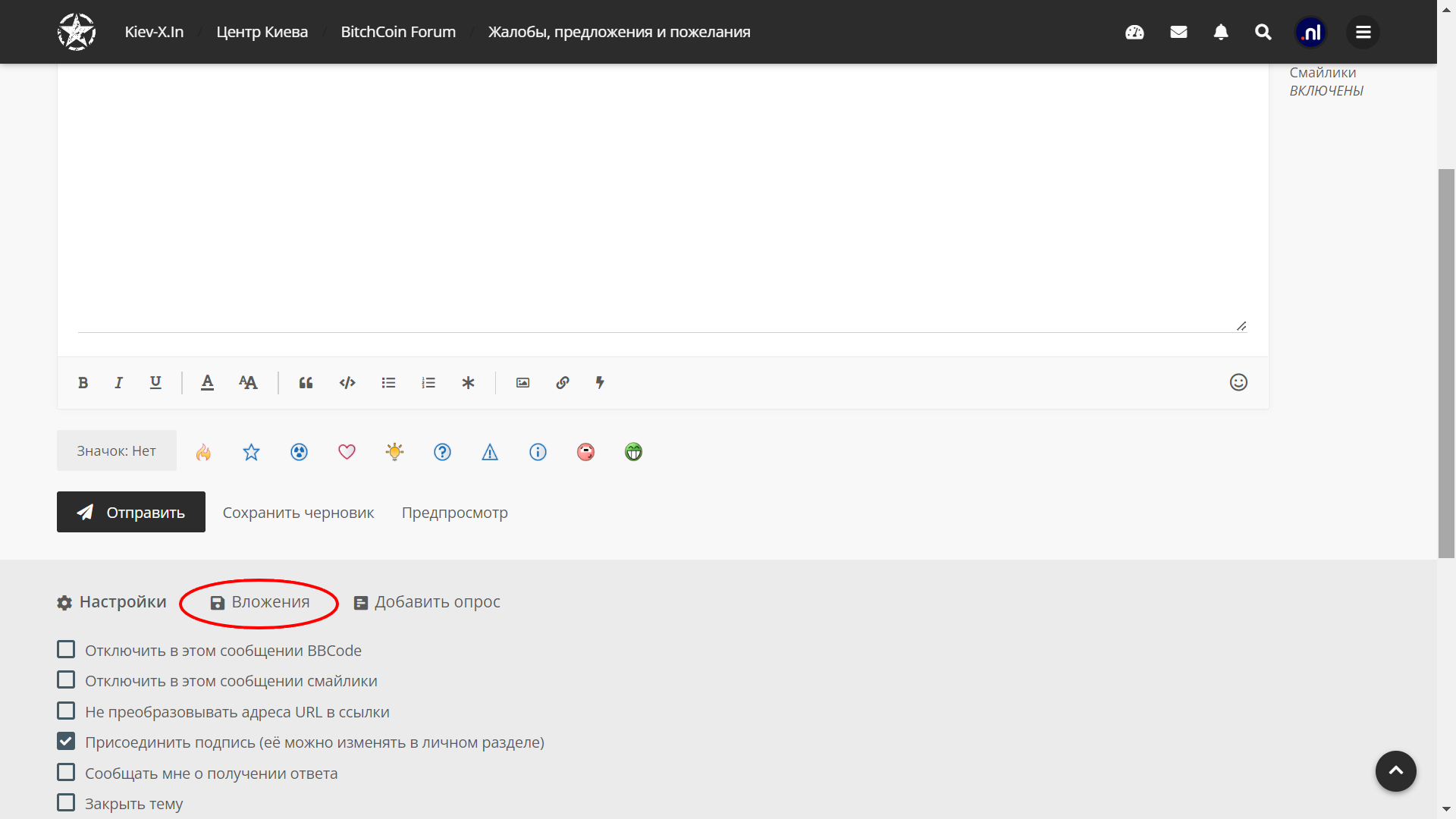
Task: Pick the fire topic icon
Action: coord(203,452)
